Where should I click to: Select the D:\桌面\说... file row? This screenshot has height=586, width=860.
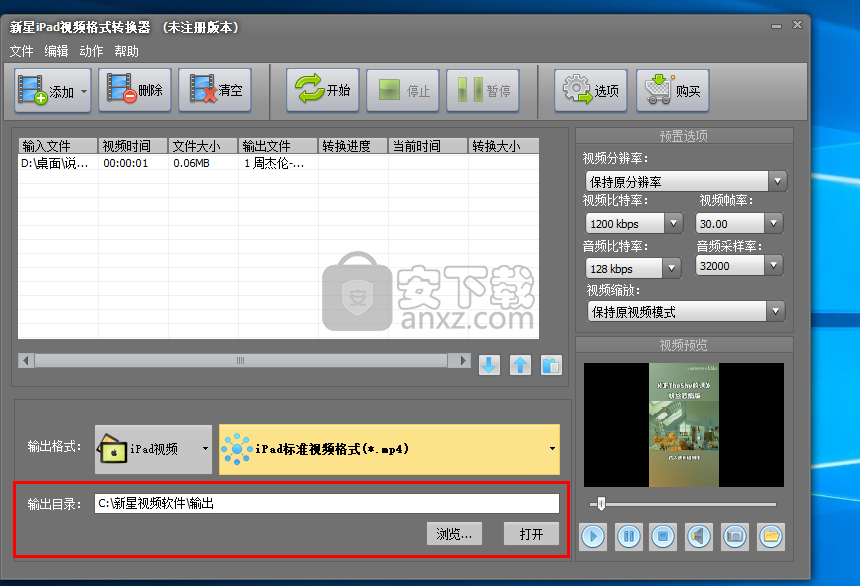click(279, 163)
